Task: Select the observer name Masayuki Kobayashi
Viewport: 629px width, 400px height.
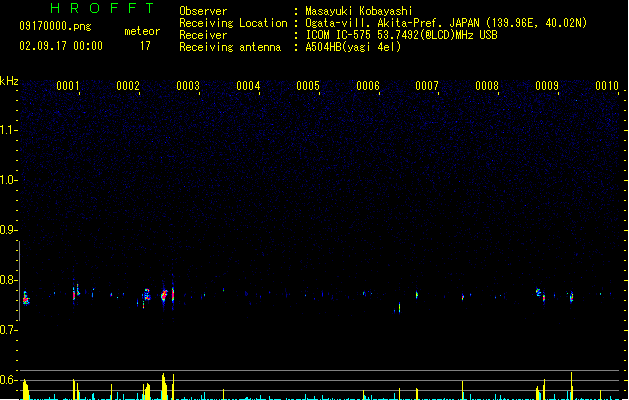Action: click(359, 11)
